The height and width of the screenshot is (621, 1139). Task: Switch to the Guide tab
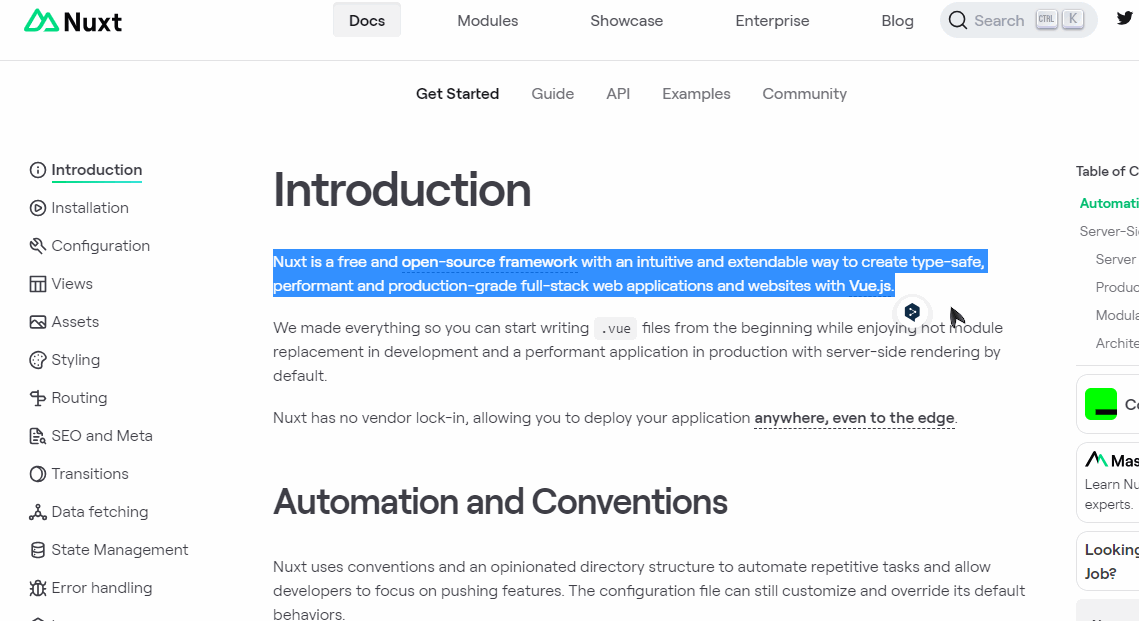[553, 94]
